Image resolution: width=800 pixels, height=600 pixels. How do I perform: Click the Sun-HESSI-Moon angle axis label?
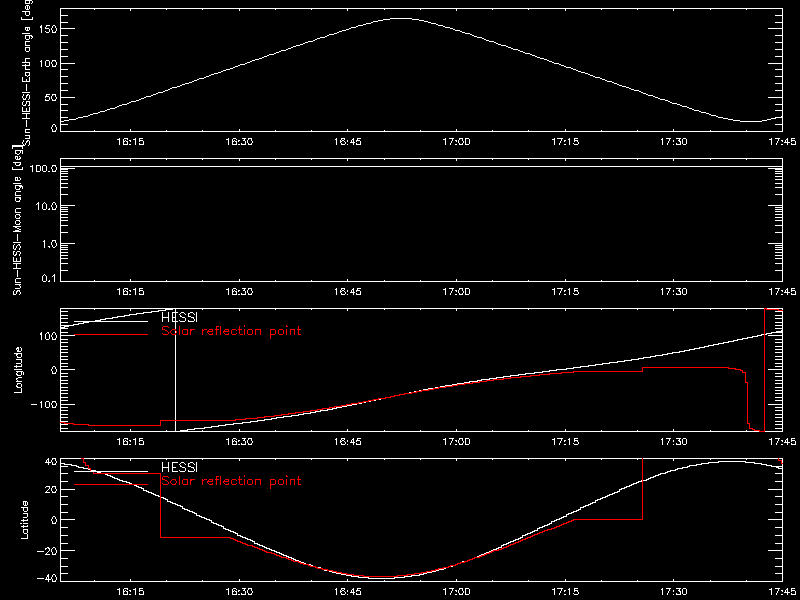[x=18, y=220]
